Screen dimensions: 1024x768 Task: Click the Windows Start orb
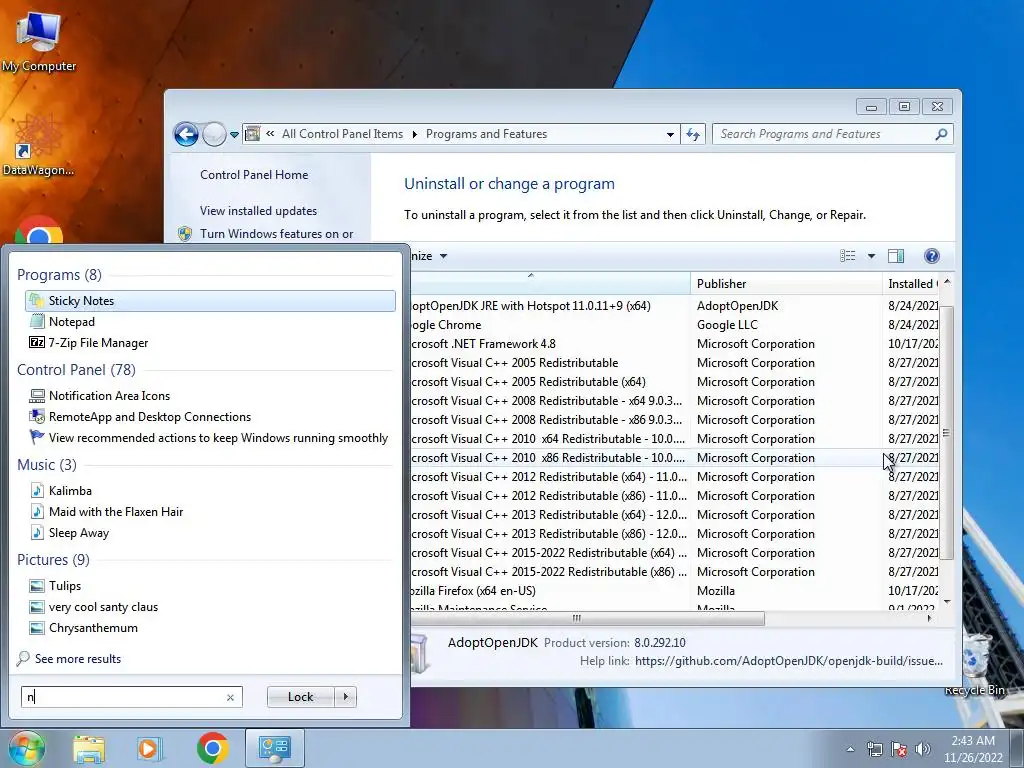coord(26,748)
